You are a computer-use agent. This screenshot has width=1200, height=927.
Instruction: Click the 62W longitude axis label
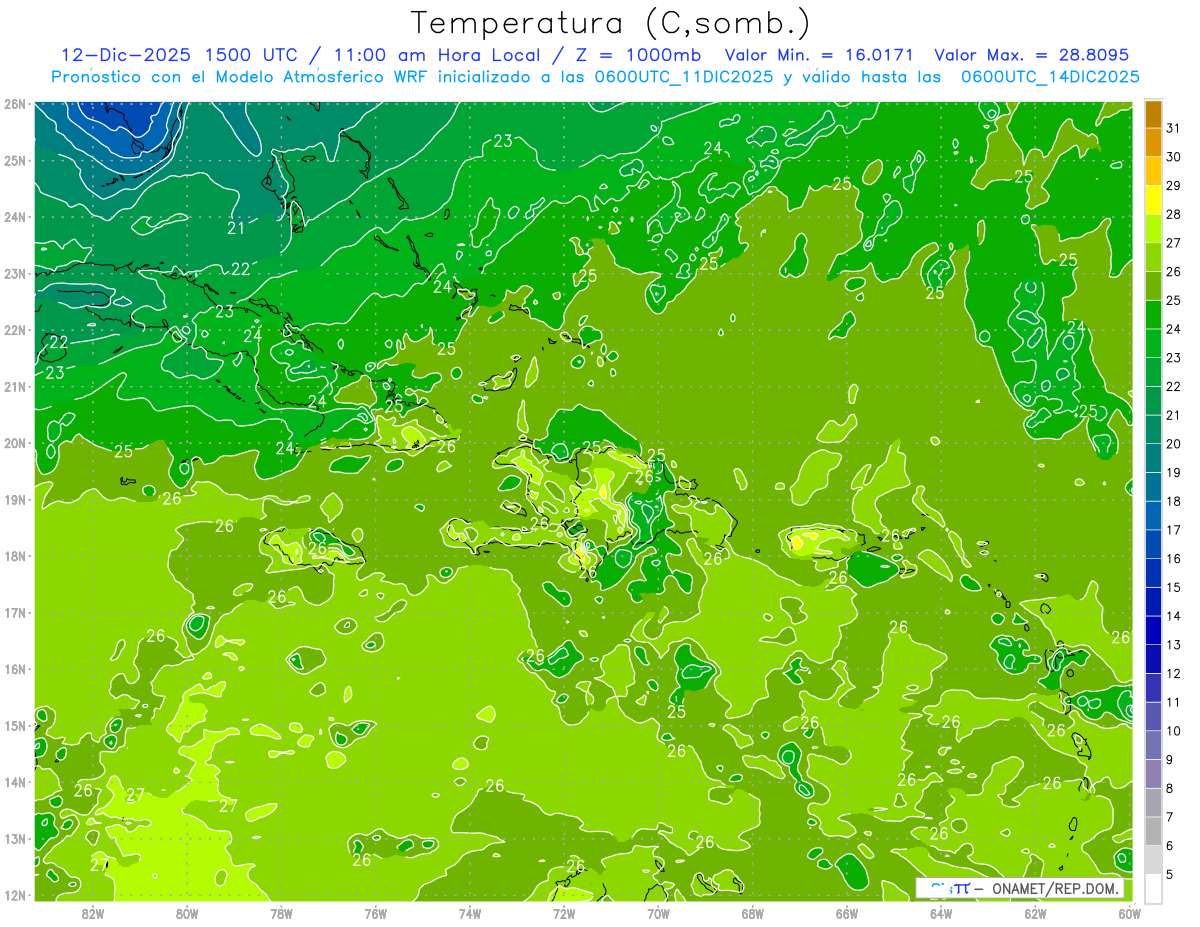click(x=1035, y=913)
